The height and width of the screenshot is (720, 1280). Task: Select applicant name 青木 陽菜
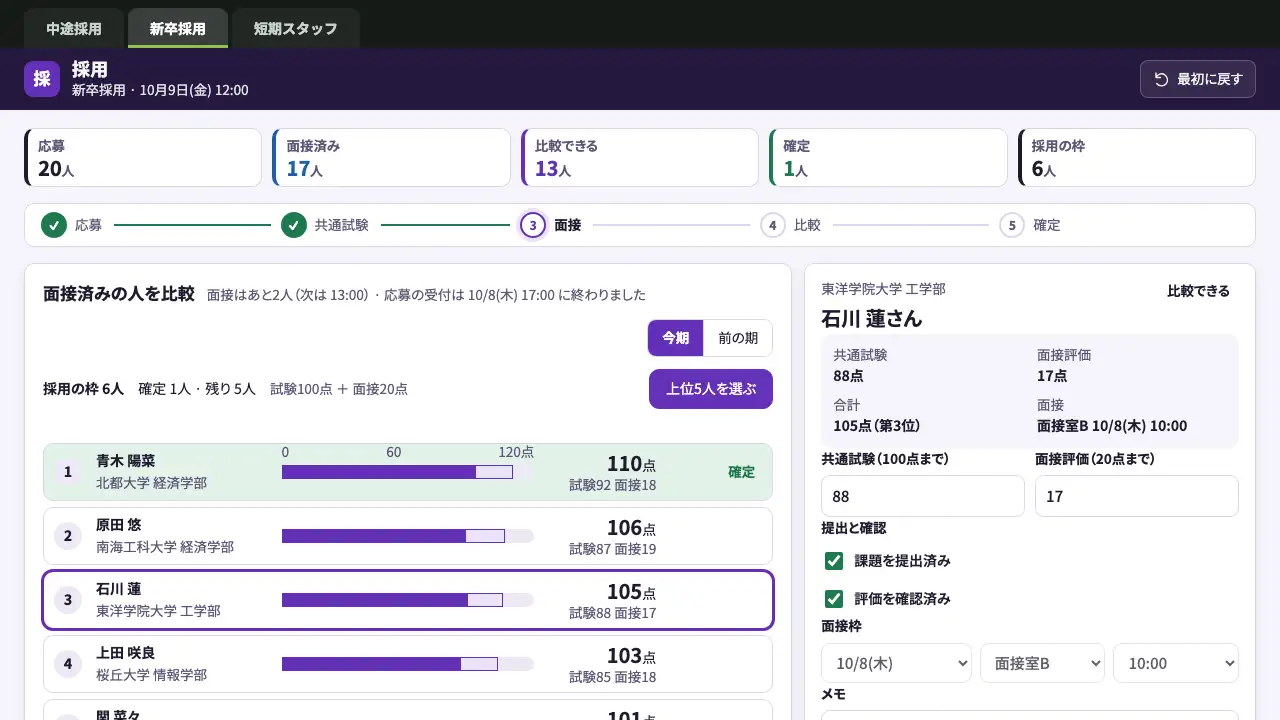pyautogui.click(x=125, y=461)
